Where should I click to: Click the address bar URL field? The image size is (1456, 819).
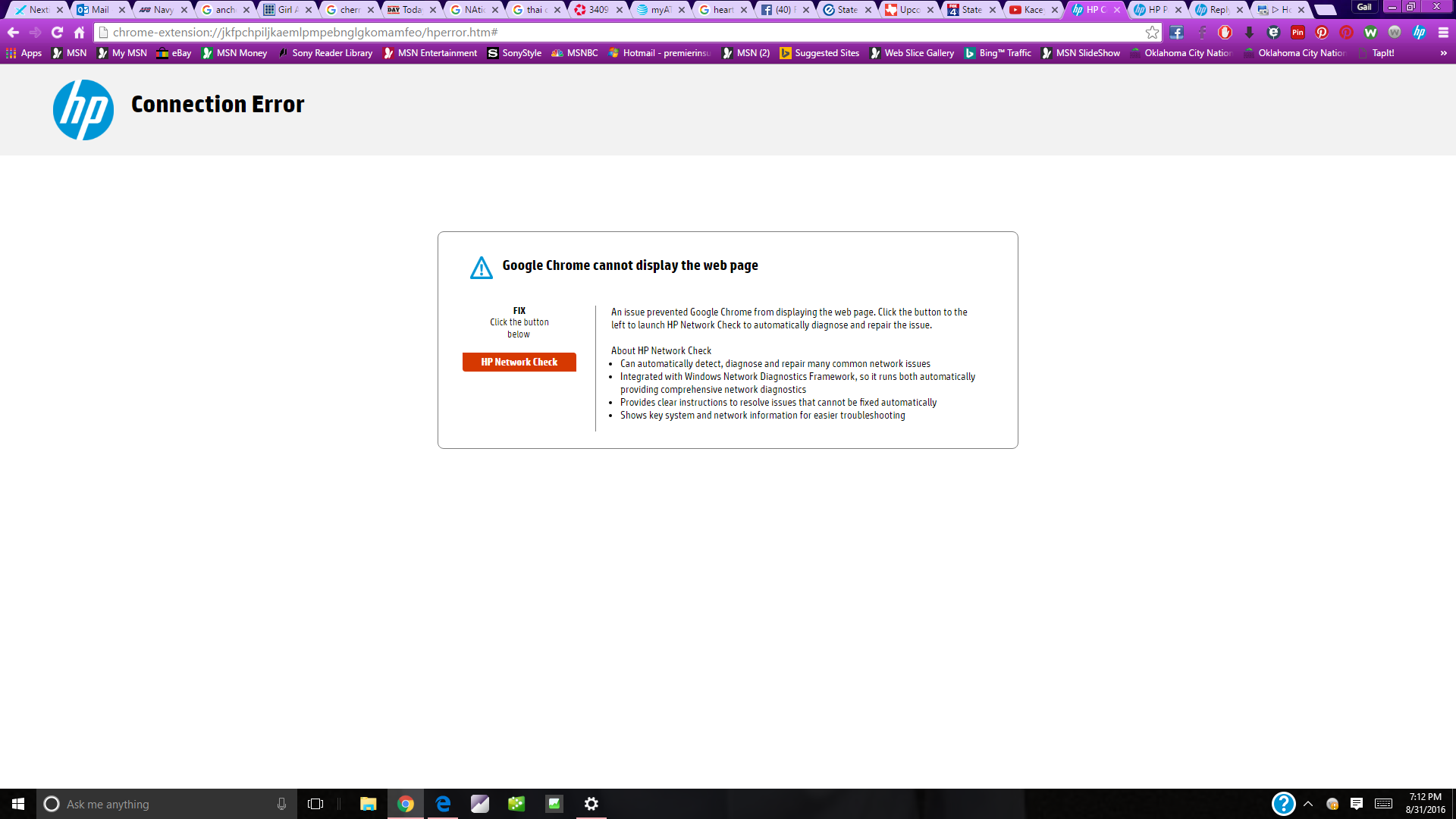pos(607,33)
